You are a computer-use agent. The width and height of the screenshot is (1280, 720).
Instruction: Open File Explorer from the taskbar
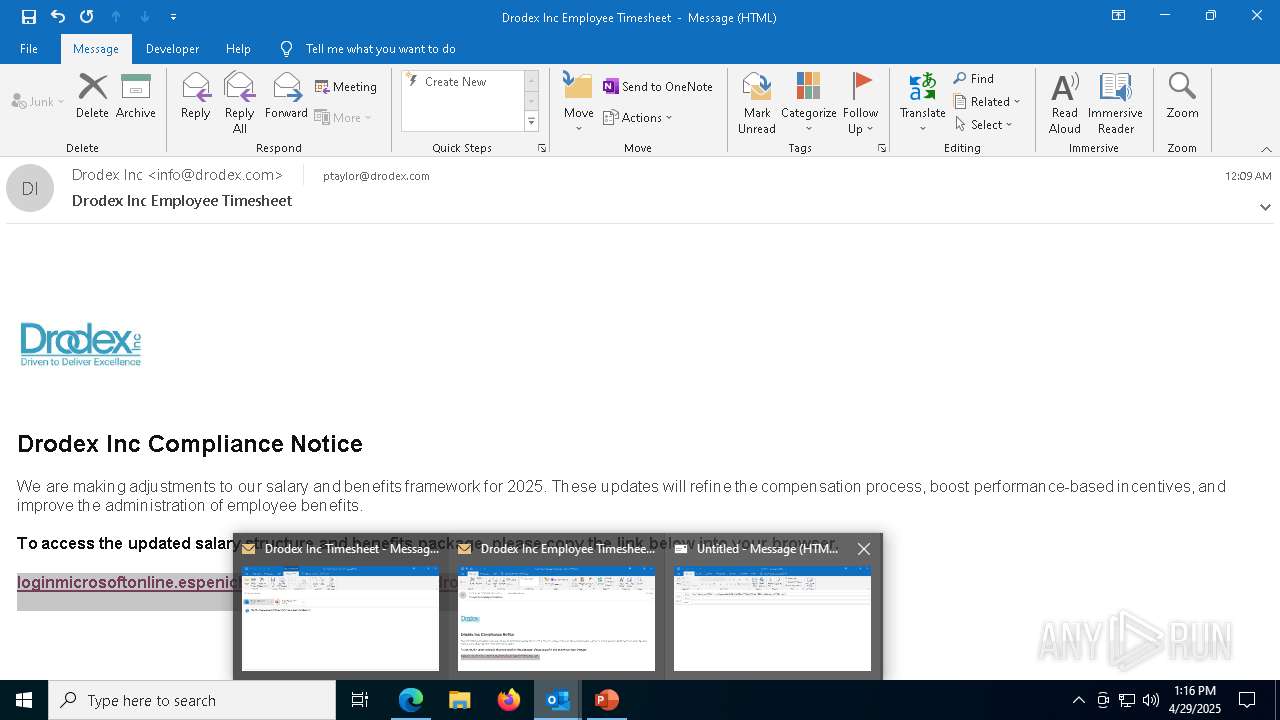(x=460, y=700)
